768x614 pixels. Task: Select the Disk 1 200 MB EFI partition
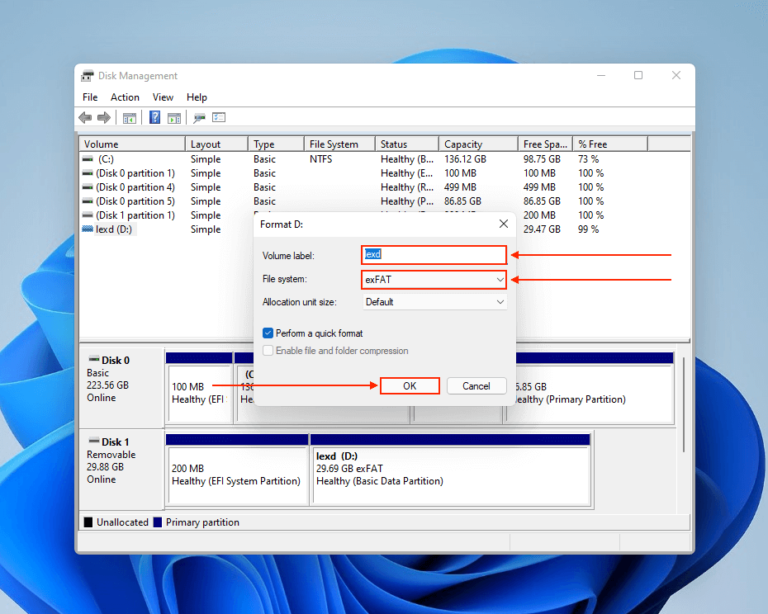click(x=236, y=474)
